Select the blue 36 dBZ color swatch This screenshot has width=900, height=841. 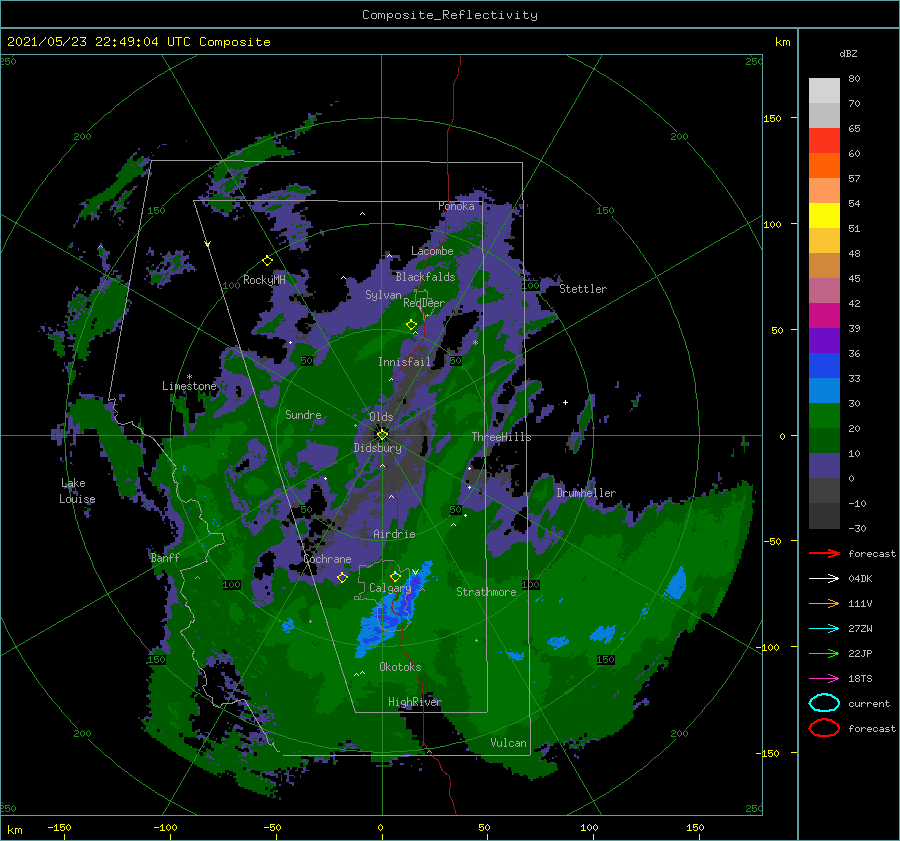824,365
